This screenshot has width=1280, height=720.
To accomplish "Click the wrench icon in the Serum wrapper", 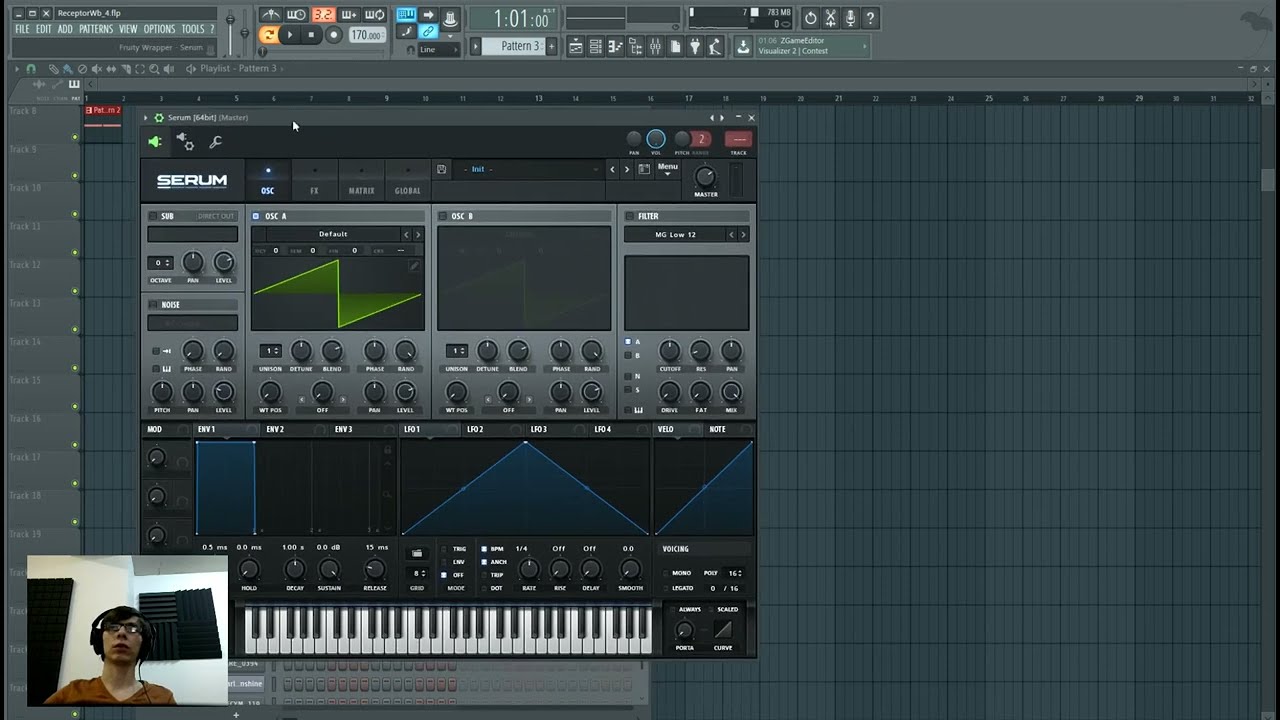I will (216, 142).
